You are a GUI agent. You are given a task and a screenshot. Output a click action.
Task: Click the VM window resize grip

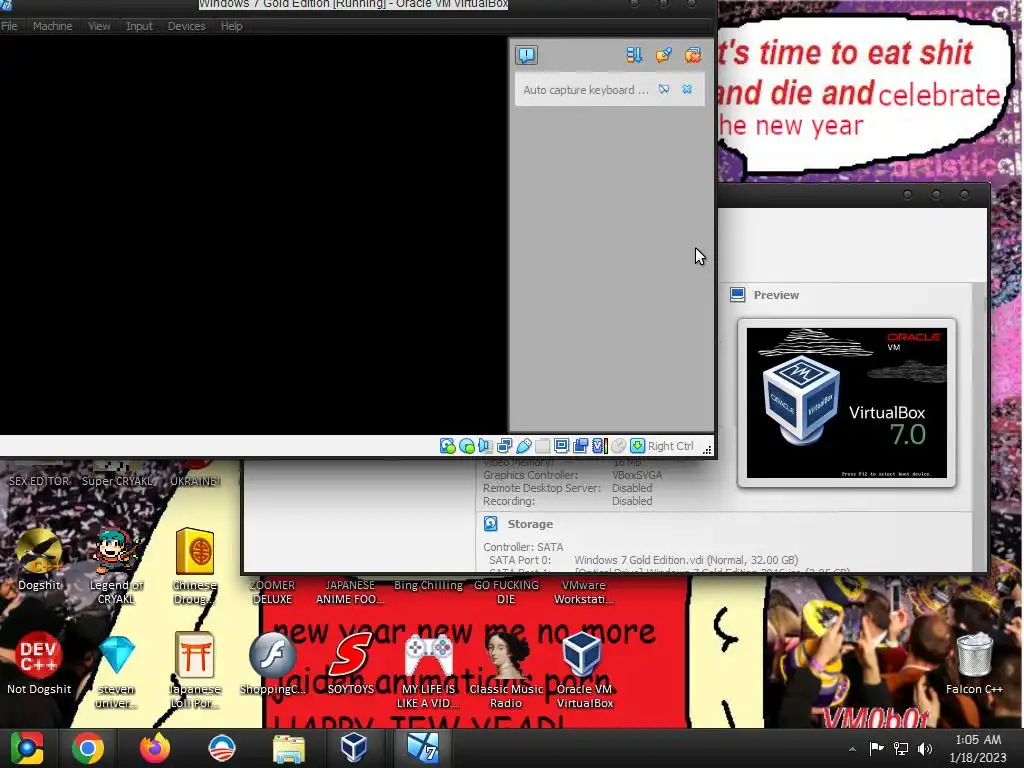[707, 449]
